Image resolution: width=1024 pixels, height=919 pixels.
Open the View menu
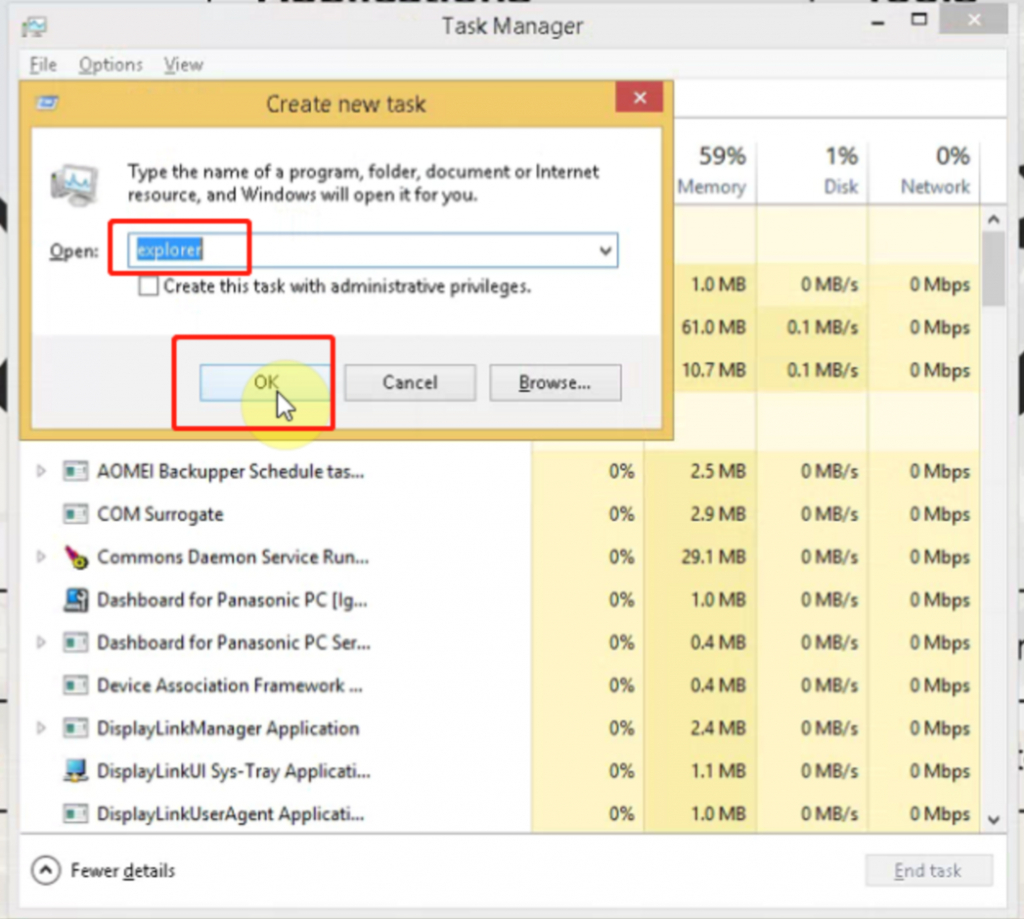coord(184,65)
